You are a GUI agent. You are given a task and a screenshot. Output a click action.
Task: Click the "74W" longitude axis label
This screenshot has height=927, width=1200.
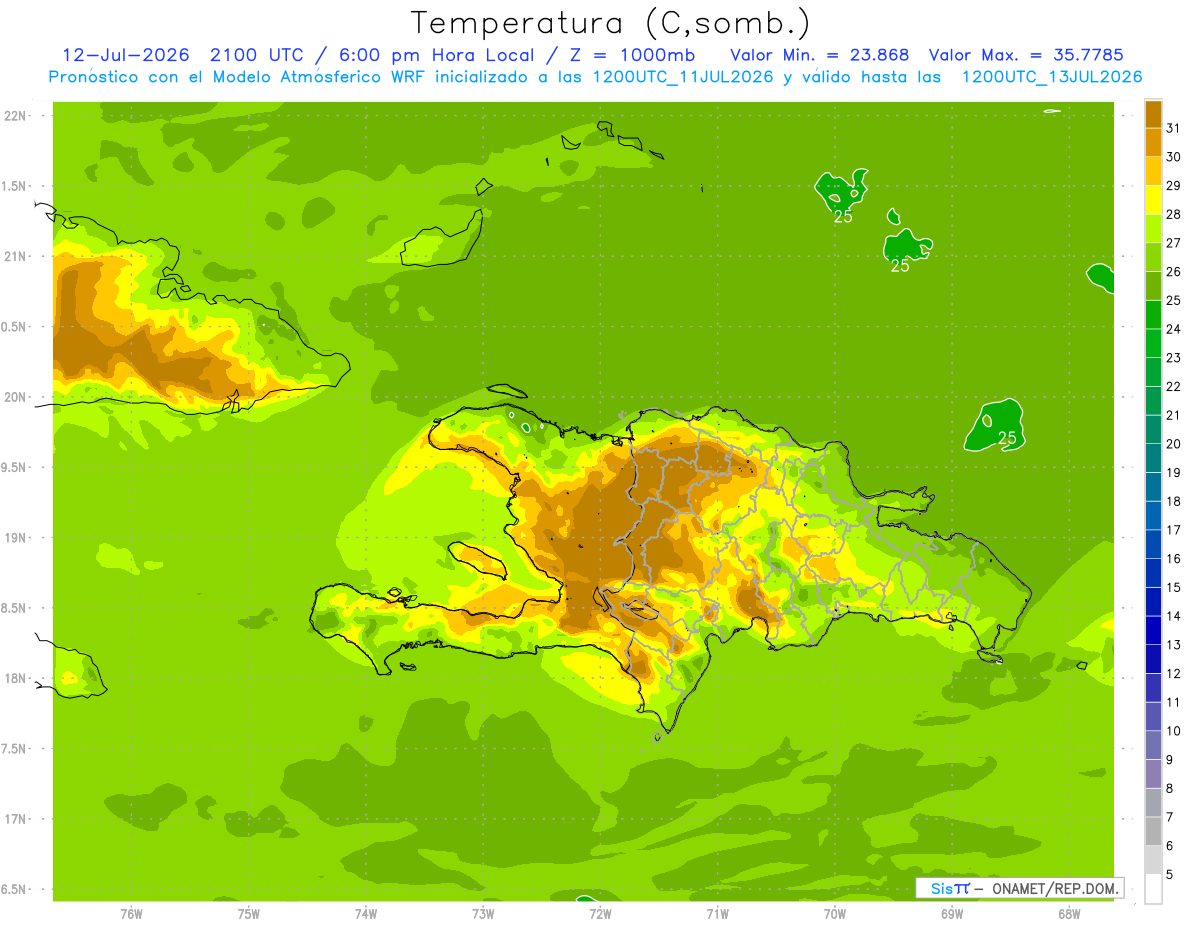(366, 913)
